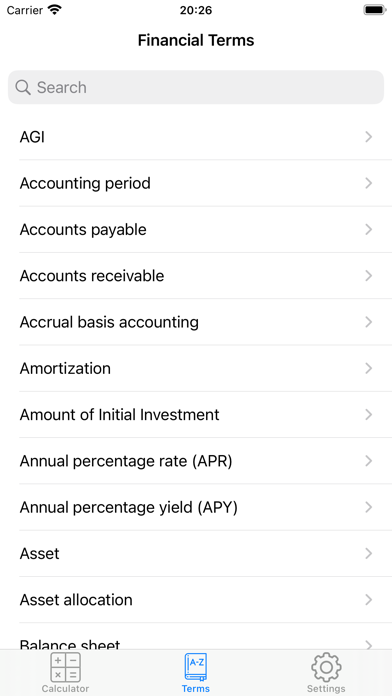
Task: Tap the magnifying glass search icon
Action: [23, 87]
